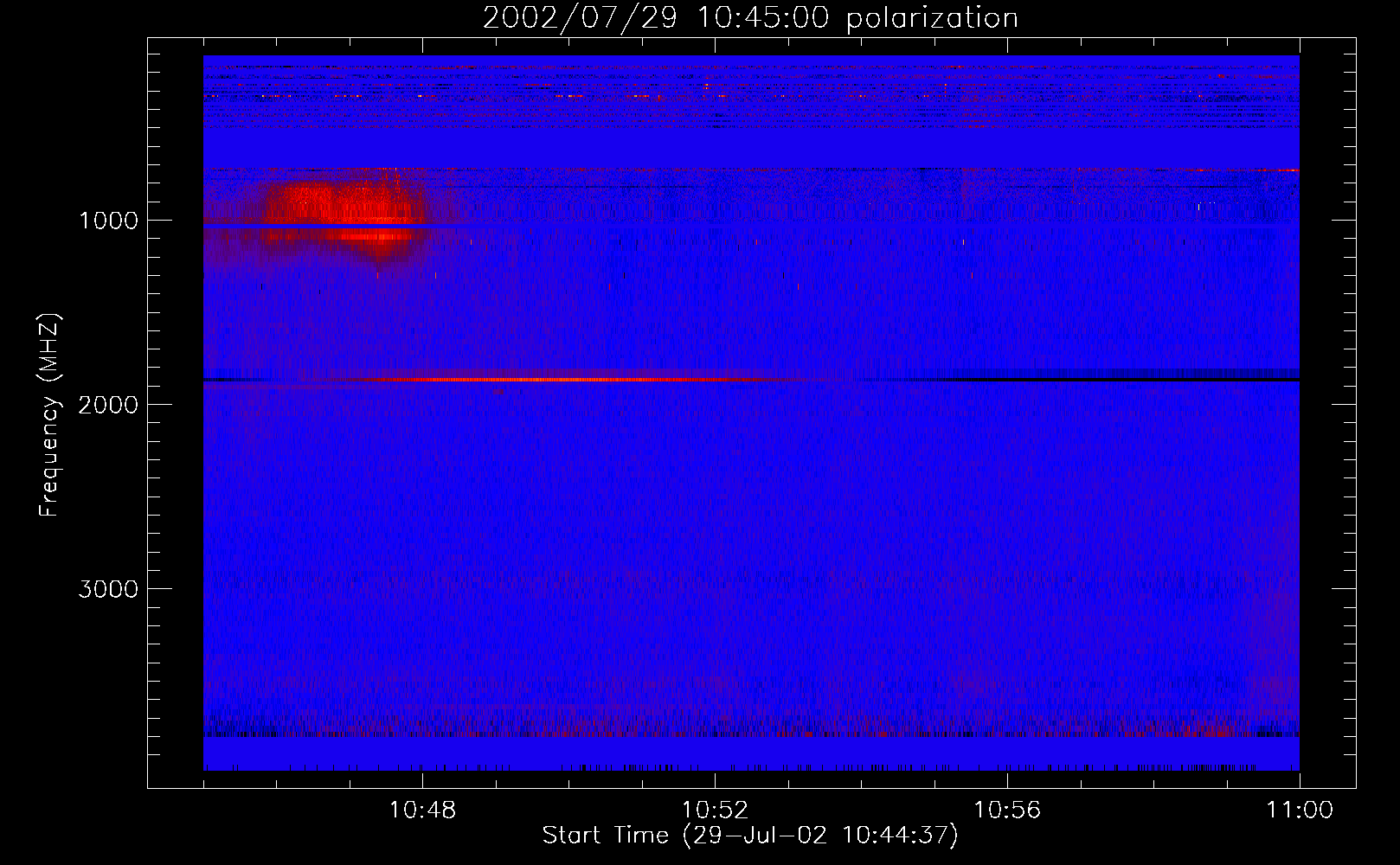Click the 3000 frequency tick label

108,589
